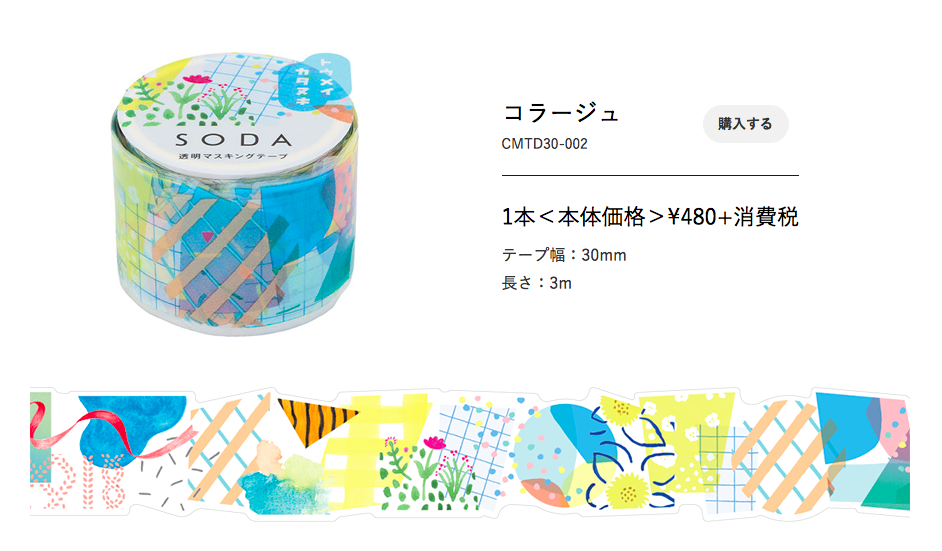Click the SODA tape roll product image
This screenshot has height=551, width=942.
pyautogui.click(x=235, y=193)
